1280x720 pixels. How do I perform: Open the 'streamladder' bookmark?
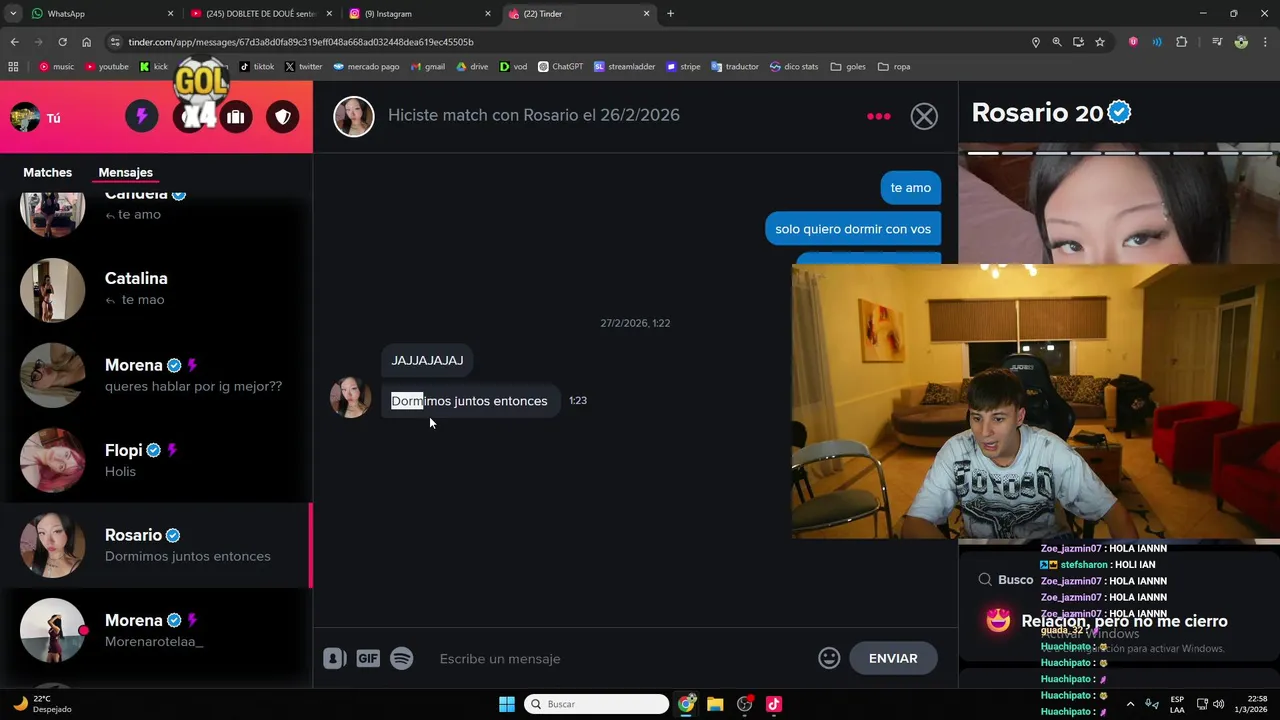pos(625,67)
